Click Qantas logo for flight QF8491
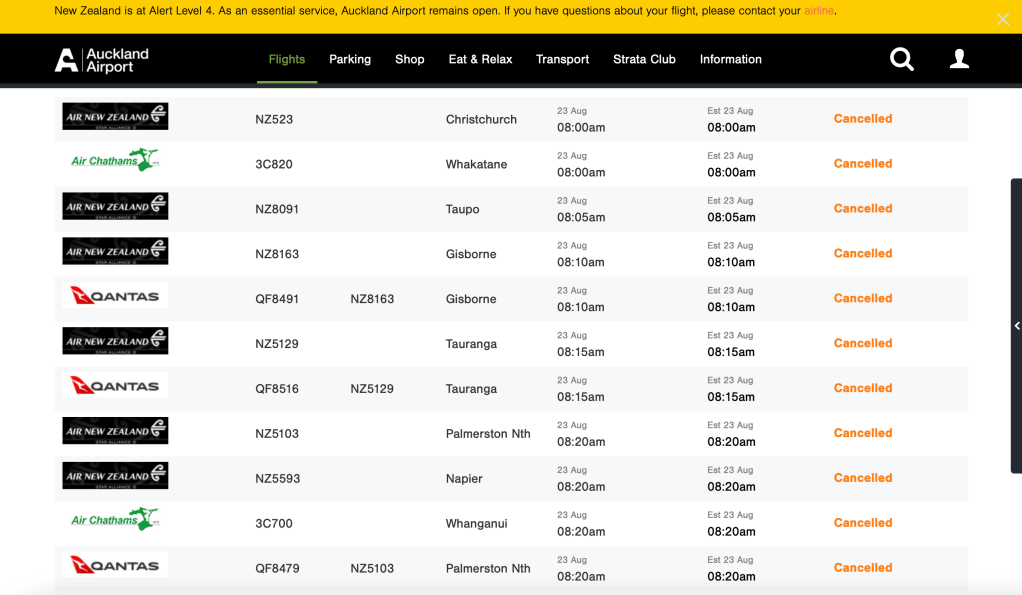 click(115, 296)
